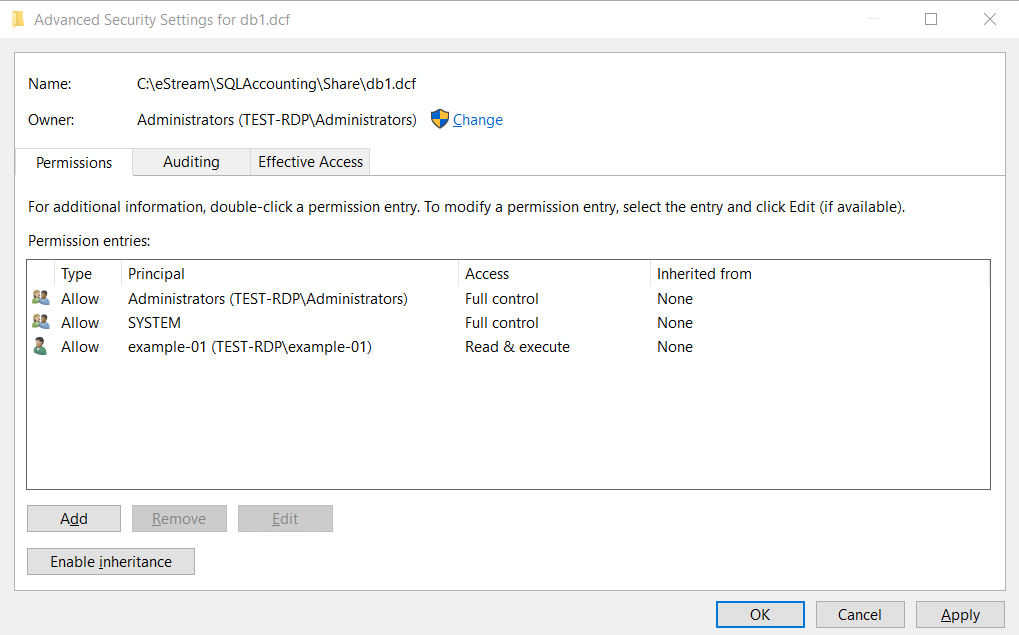Click the group icon for the SYSTEM entry
The height and width of the screenshot is (635, 1019).
(41, 322)
